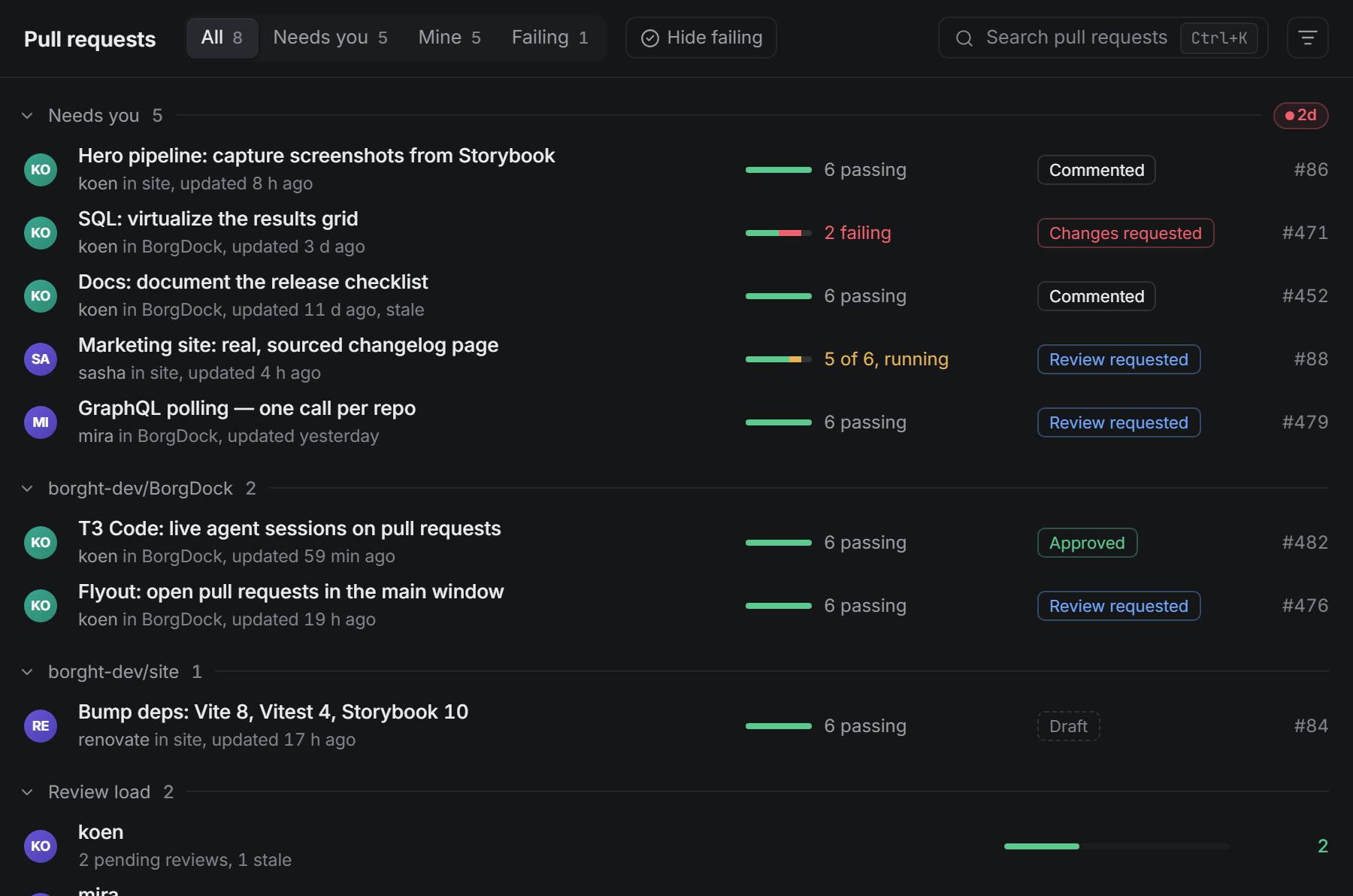Click the Changes requested badge on #471
The width and height of the screenshot is (1353, 896).
pos(1125,233)
